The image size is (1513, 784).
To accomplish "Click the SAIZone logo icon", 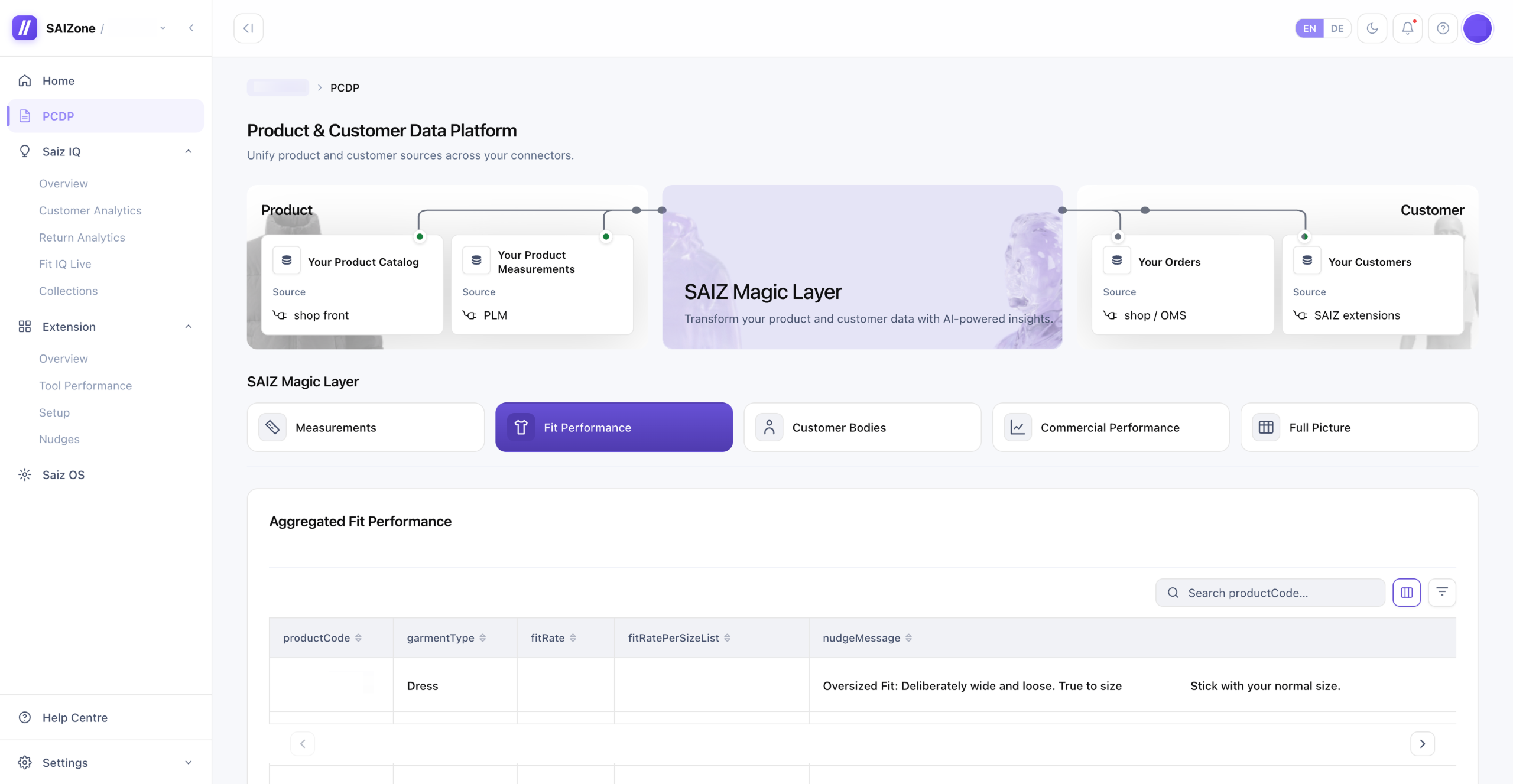I will [25, 28].
